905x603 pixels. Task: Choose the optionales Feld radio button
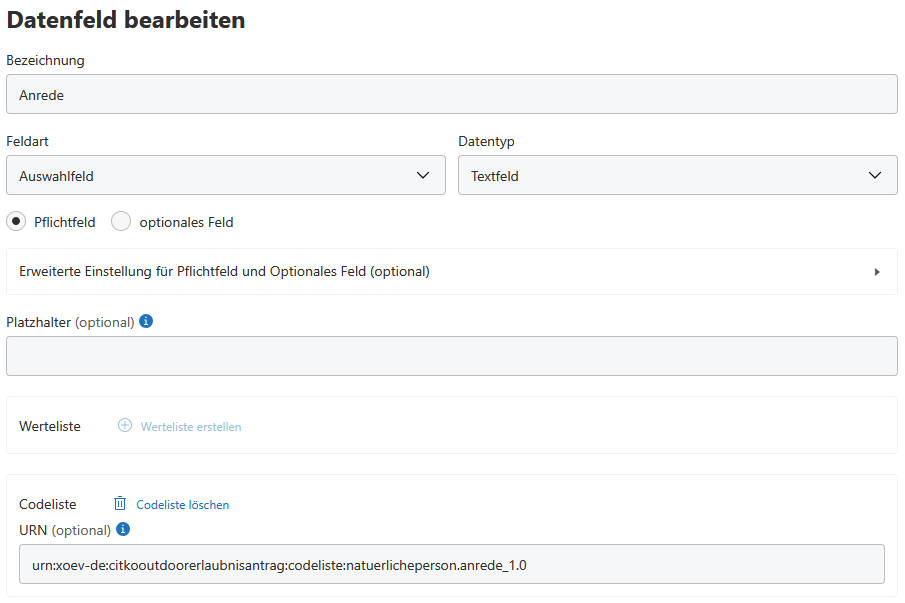click(x=121, y=222)
